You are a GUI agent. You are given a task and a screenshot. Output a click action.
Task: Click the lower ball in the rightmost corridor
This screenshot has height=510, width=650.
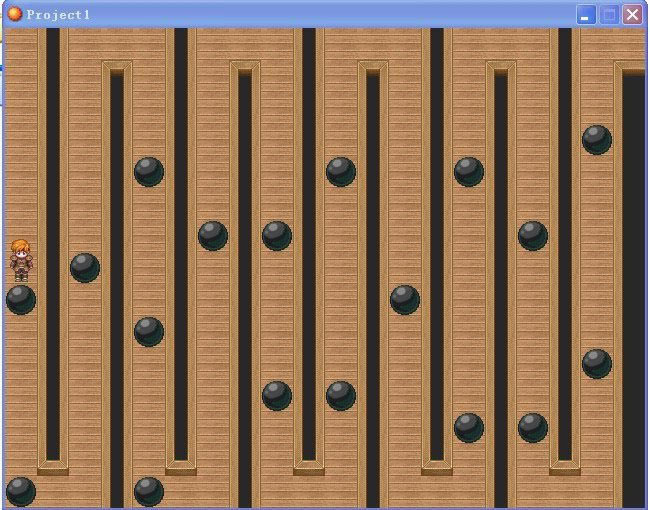click(597, 363)
